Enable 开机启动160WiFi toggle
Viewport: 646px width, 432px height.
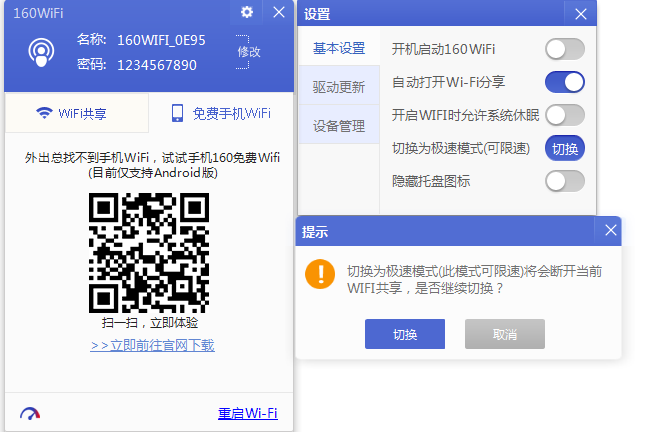click(x=565, y=49)
